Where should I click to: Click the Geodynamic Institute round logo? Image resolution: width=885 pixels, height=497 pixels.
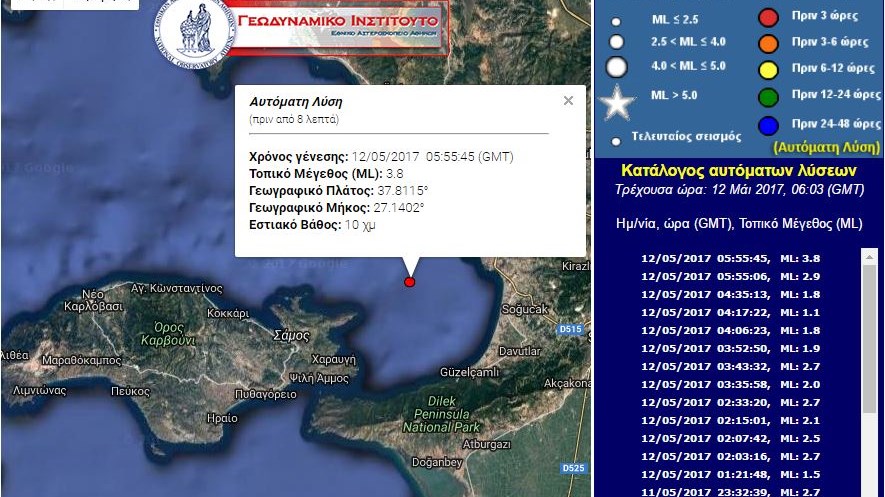(x=194, y=31)
